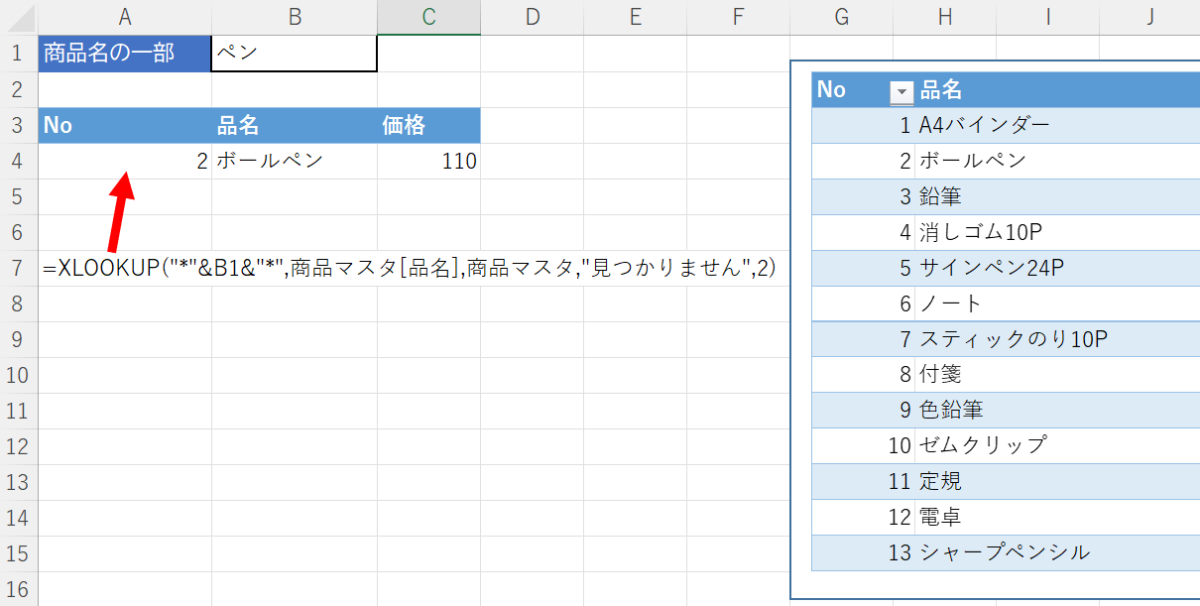Image resolution: width=1200 pixels, height=606 pixels.
Task: Click cell B1 containing ペン
Action: pos(294,53)
